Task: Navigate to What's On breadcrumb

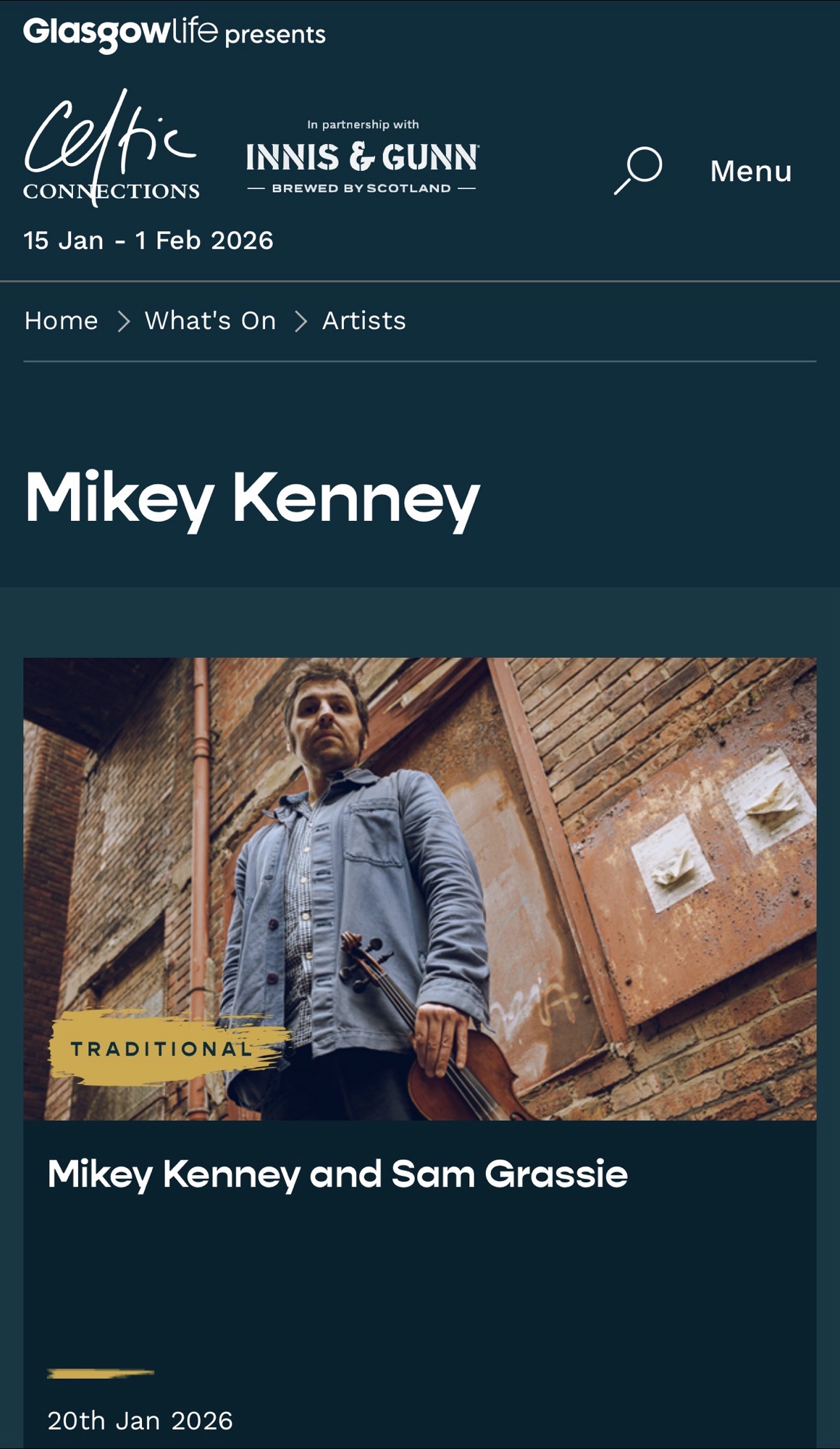Action: pyautogui.click(x=210, y=320)
